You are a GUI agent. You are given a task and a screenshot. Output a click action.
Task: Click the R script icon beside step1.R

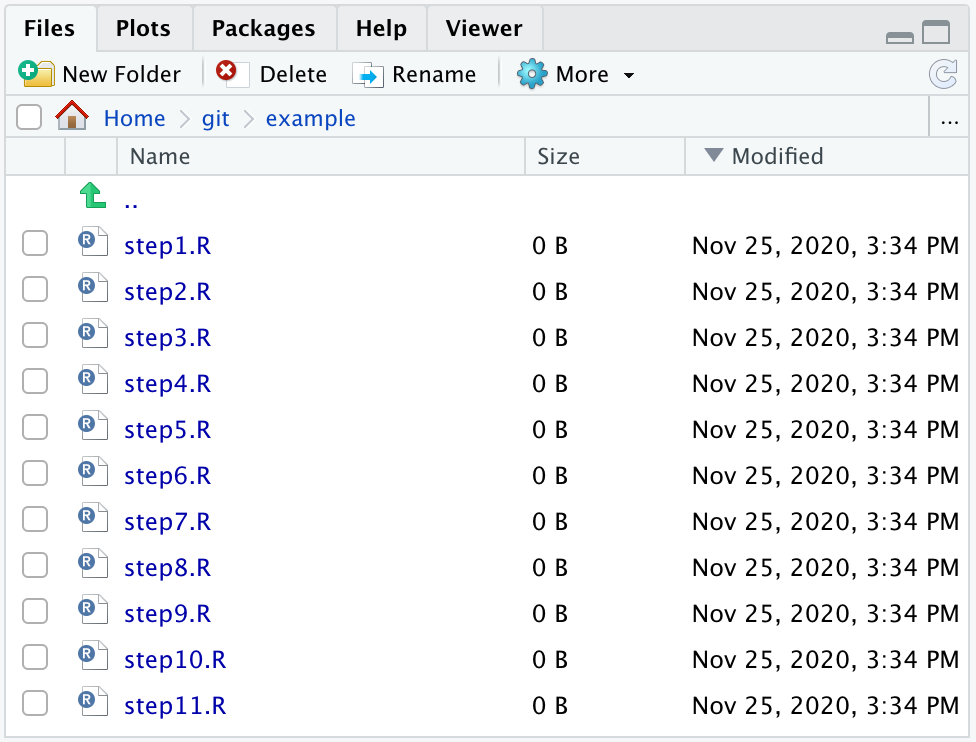coord(92,242)
